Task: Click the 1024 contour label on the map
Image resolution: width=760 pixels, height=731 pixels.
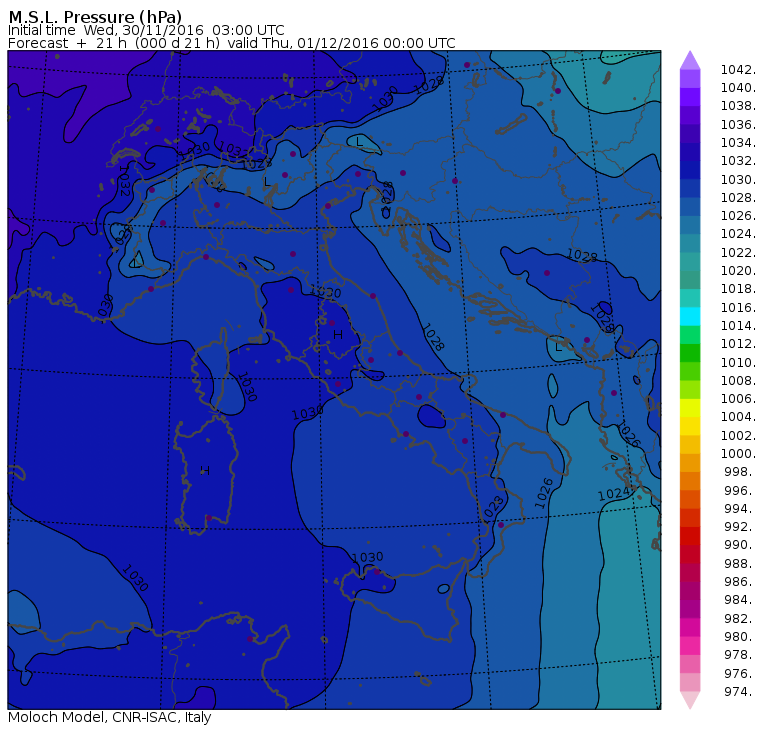Action: click(614, 494)
